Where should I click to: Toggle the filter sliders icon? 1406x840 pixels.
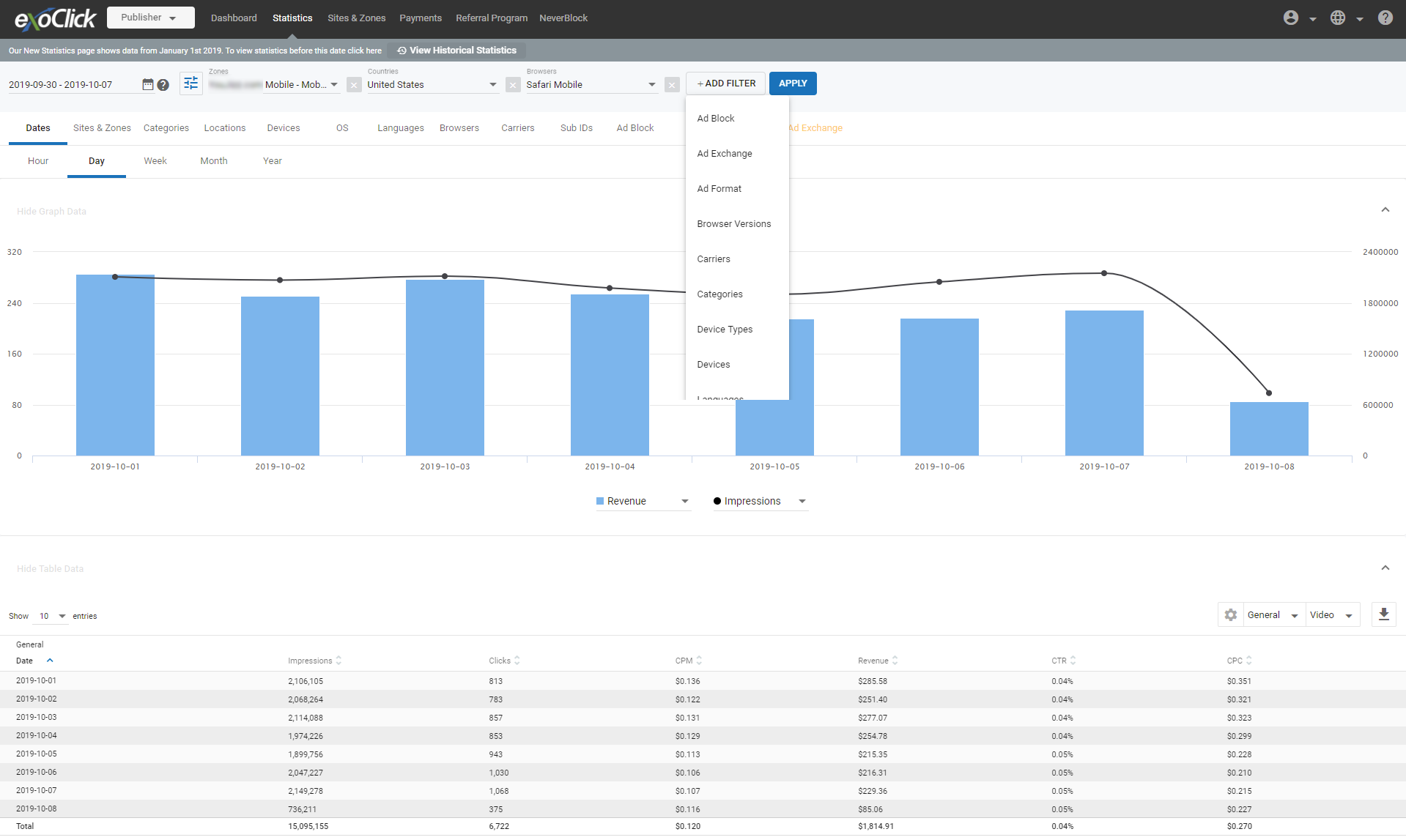click(190, 83)
